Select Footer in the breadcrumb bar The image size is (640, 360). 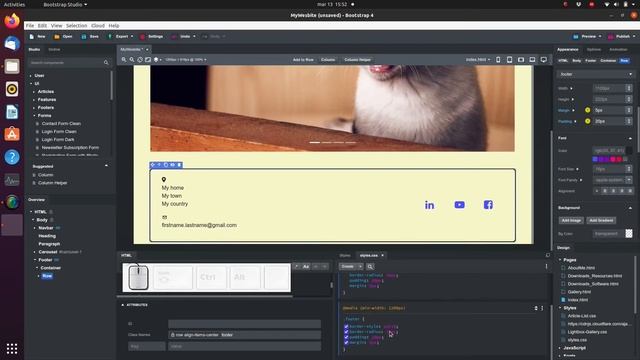591,60
